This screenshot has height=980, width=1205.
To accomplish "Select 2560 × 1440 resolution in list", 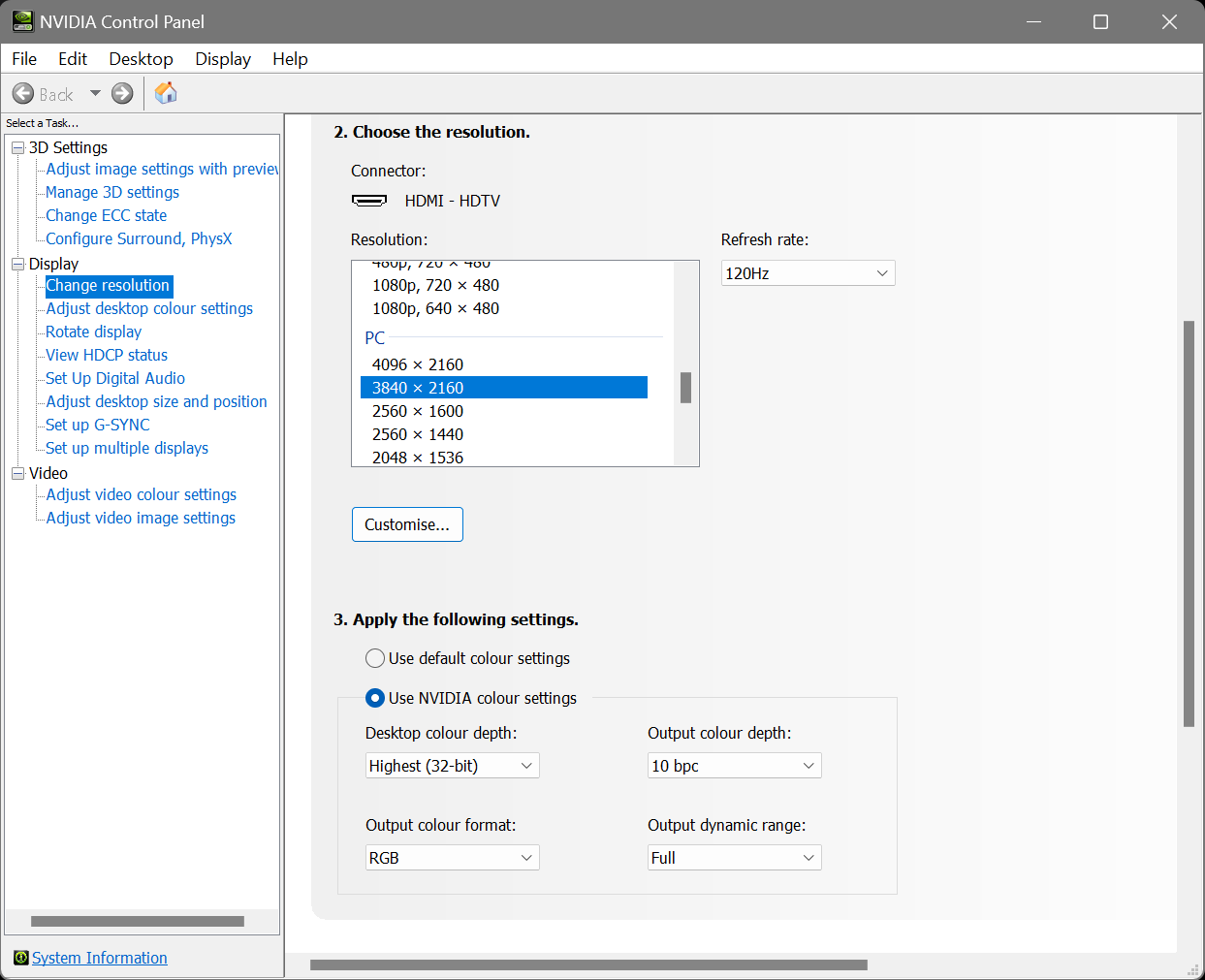I will pos(418,434).
